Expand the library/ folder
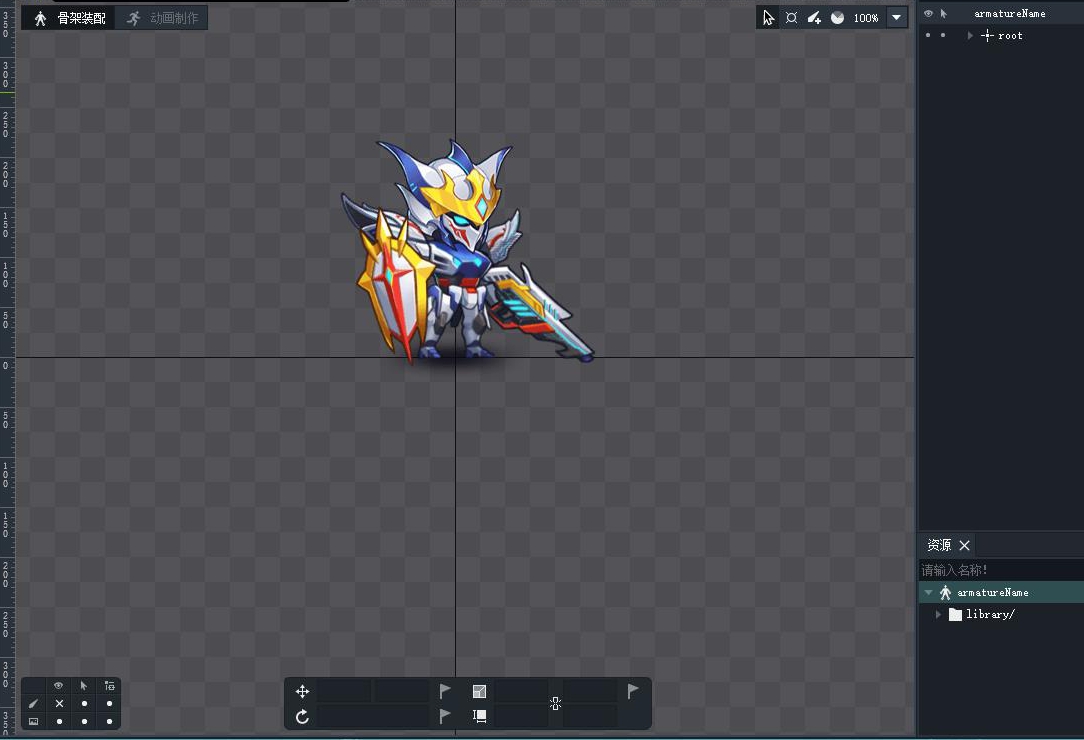 937,614
